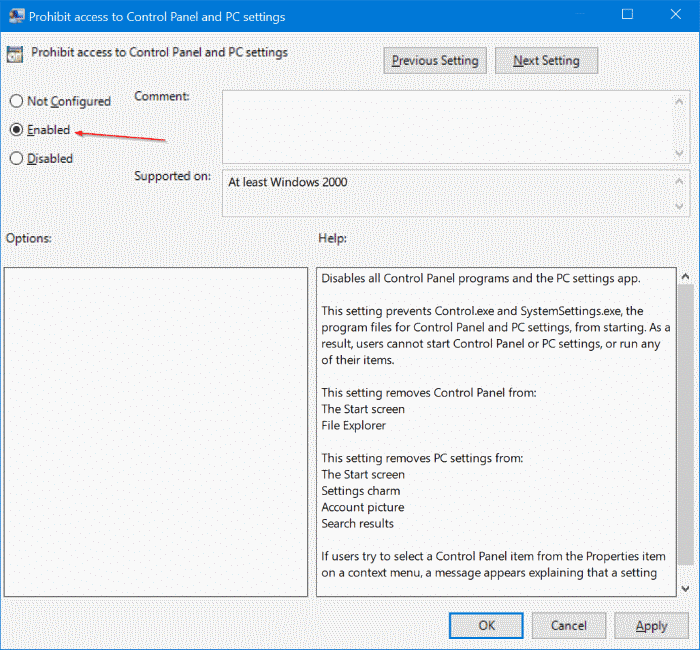Jump to Next Setting
The height and width of the screenshot is (650, 700).
546,61
